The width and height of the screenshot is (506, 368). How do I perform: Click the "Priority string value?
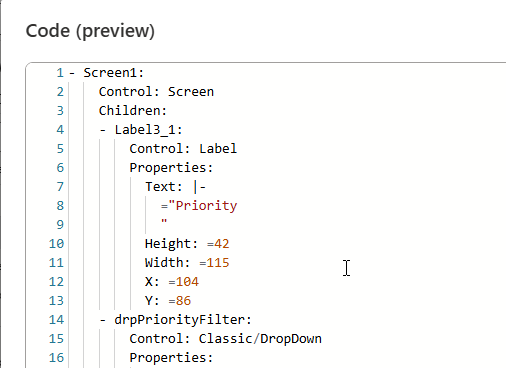tap(203, 206)
